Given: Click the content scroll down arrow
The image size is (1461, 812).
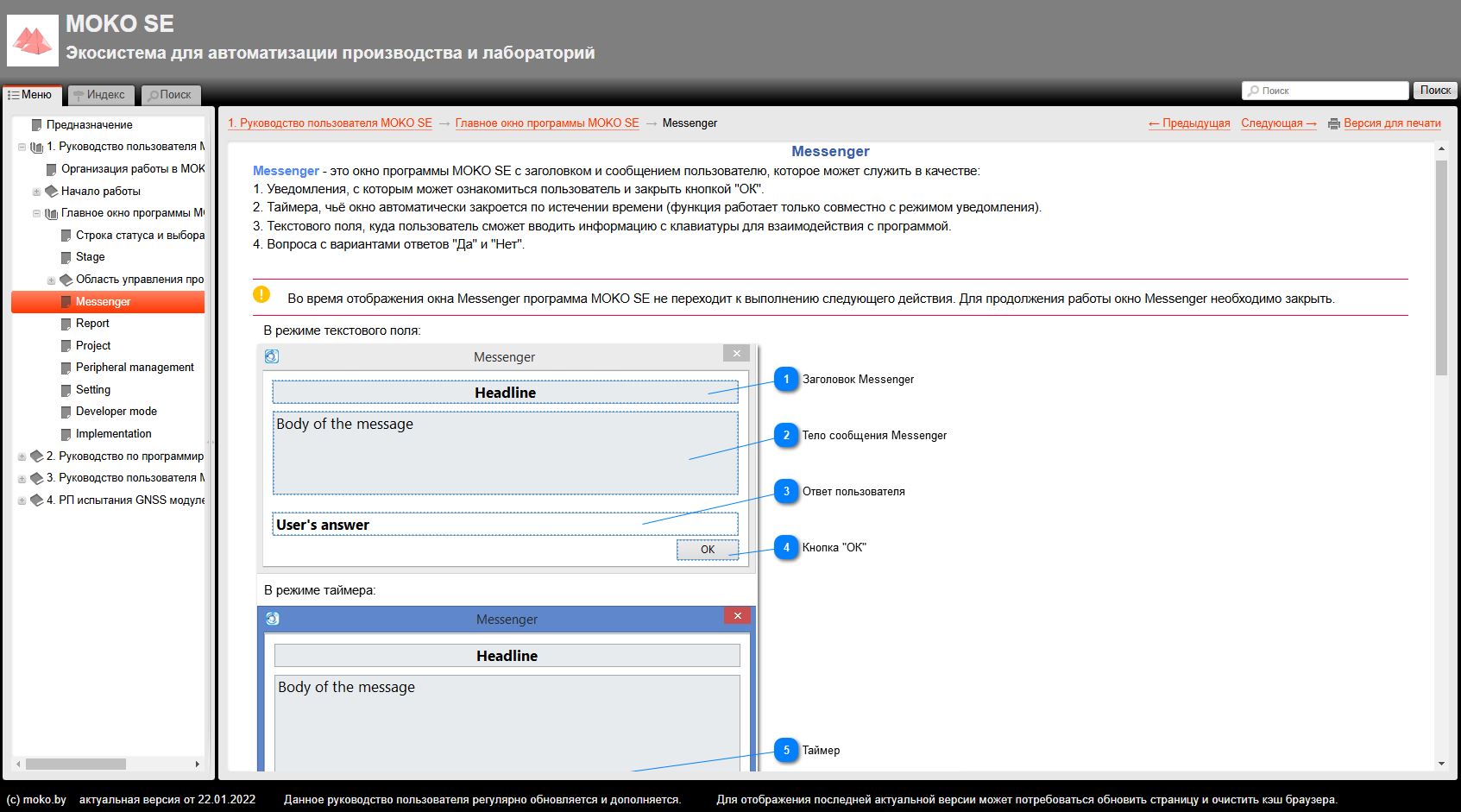Looking at the screenshot, I should click(1441, 764).
